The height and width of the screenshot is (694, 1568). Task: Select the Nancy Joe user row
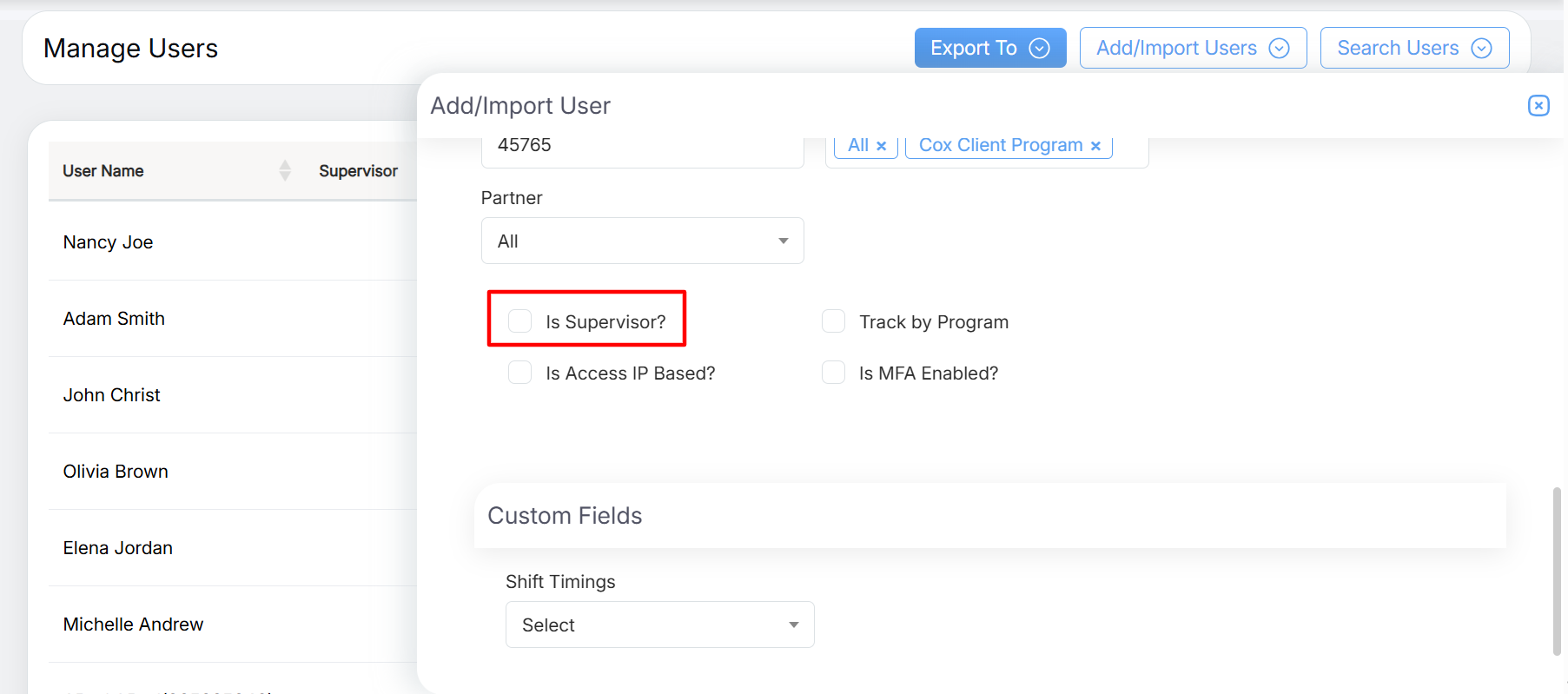point(109,242)
